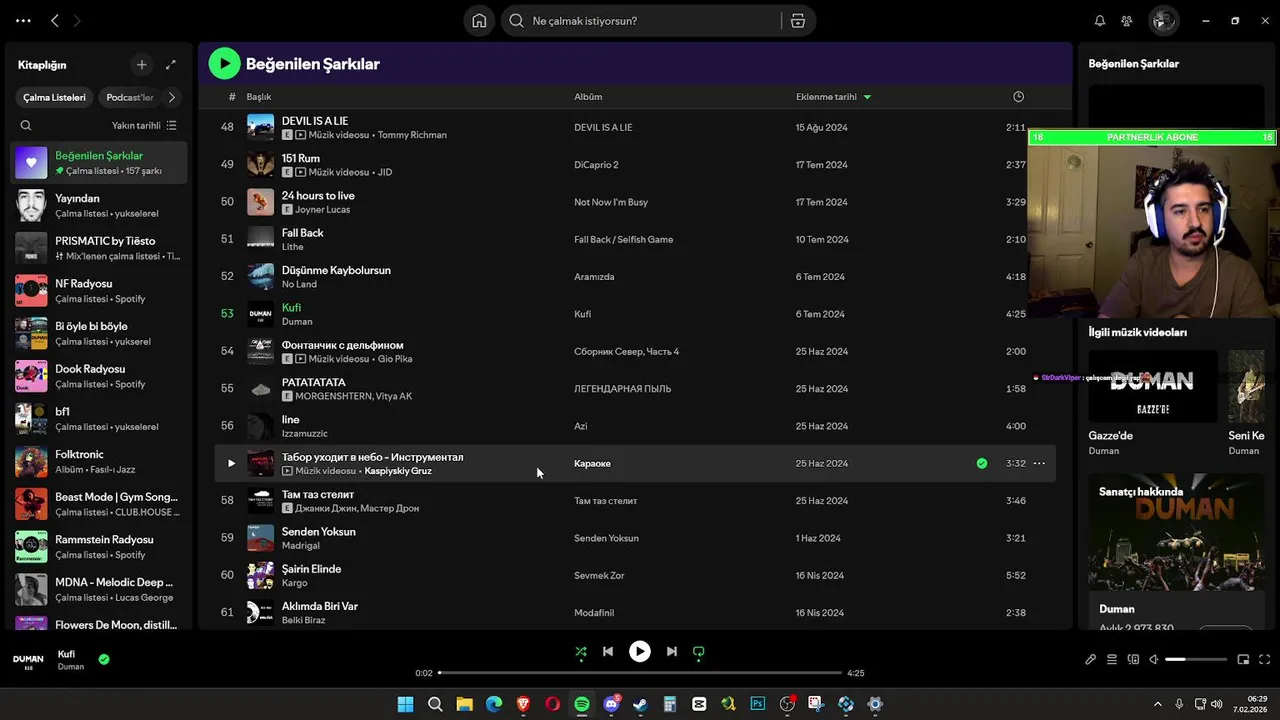Open lyrics microphone icon
The height and width of the screenshot is (720, 1280).
click(x=1091, y=660)
